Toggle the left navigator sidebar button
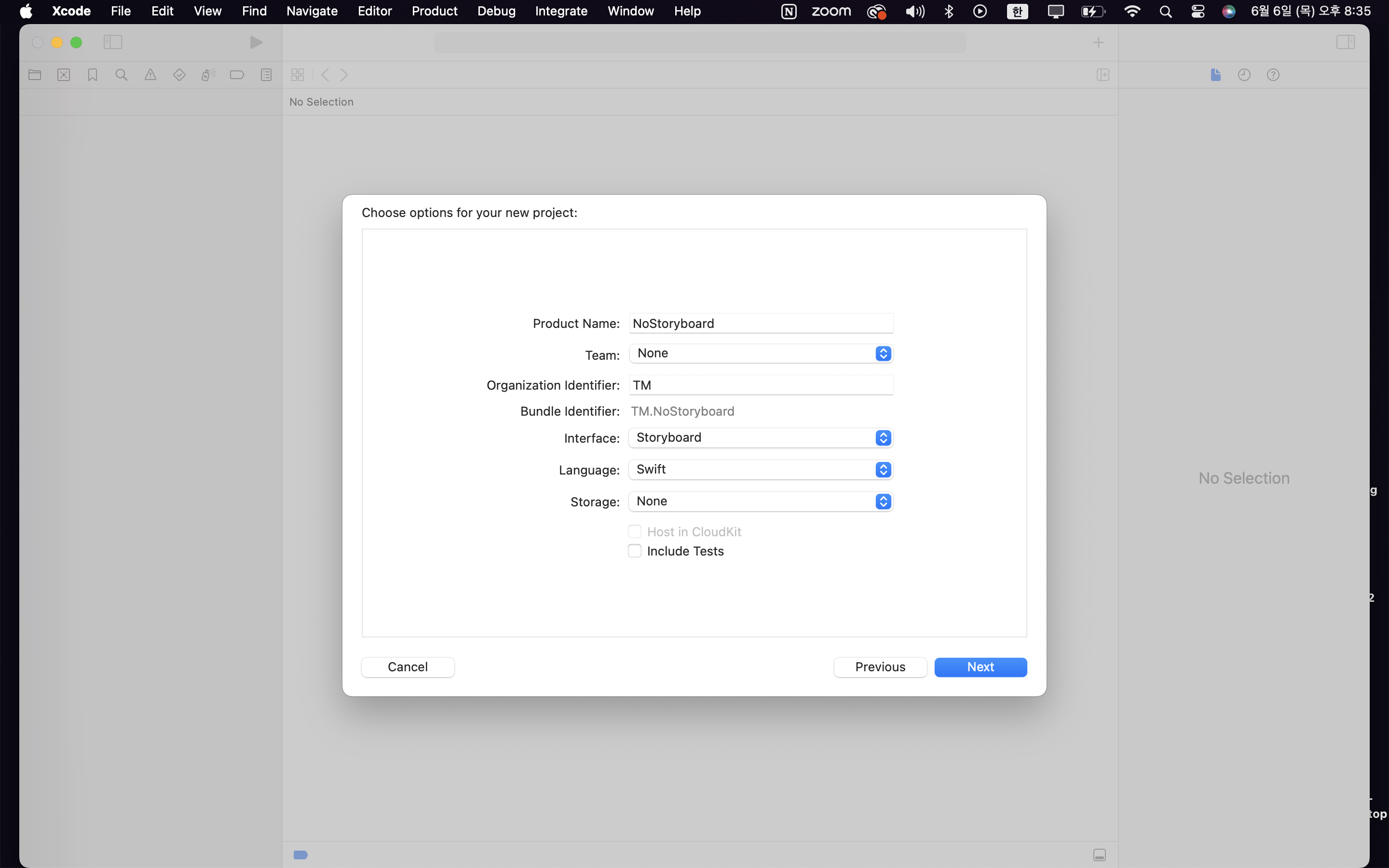The height and width of the screenshot is (868, 1389). pyautogui.click(x=113, y=42)
